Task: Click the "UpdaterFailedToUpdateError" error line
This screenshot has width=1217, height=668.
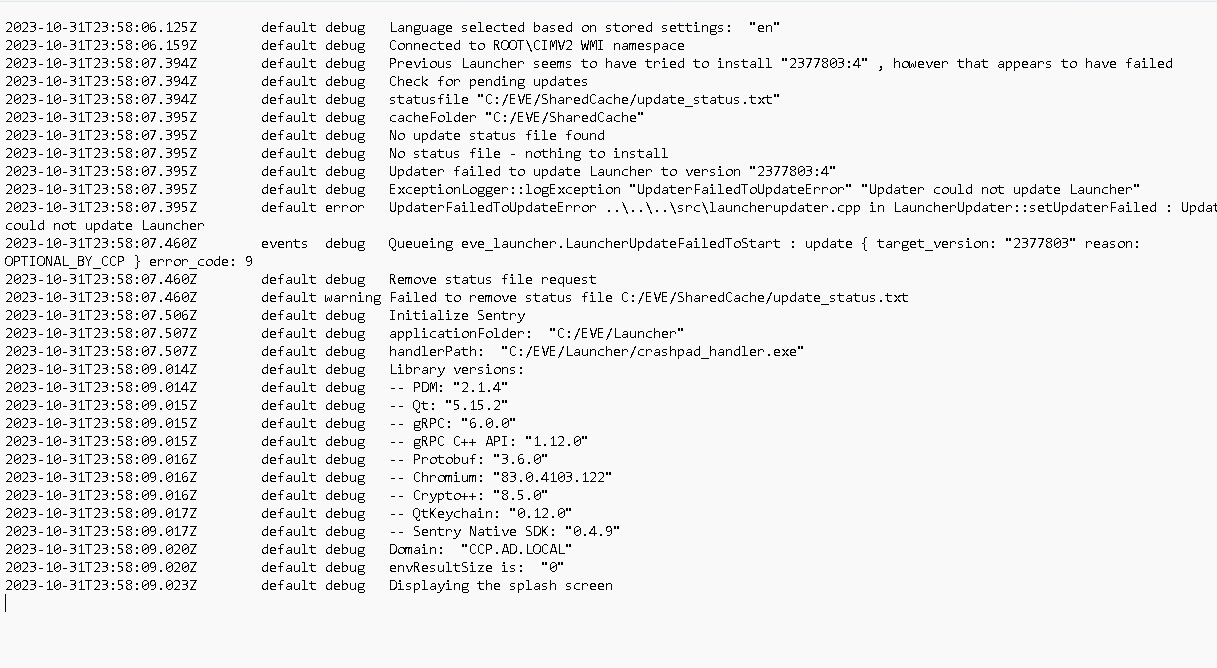Action: pyautogui.click(x=802, y=207)
